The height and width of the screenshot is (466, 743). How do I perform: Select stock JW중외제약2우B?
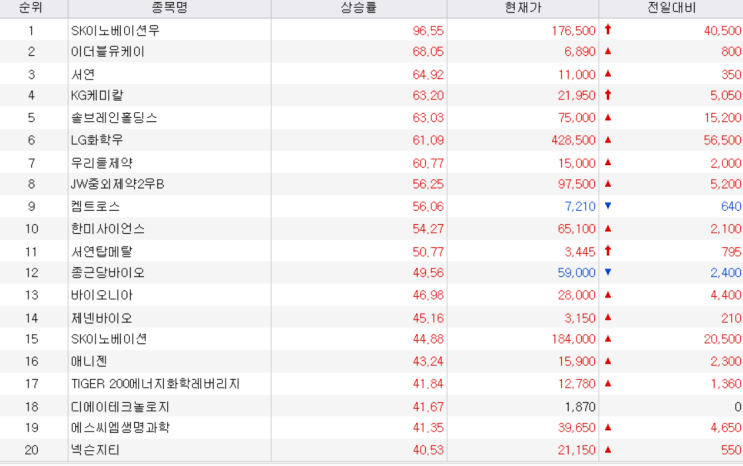pos(118,184)
